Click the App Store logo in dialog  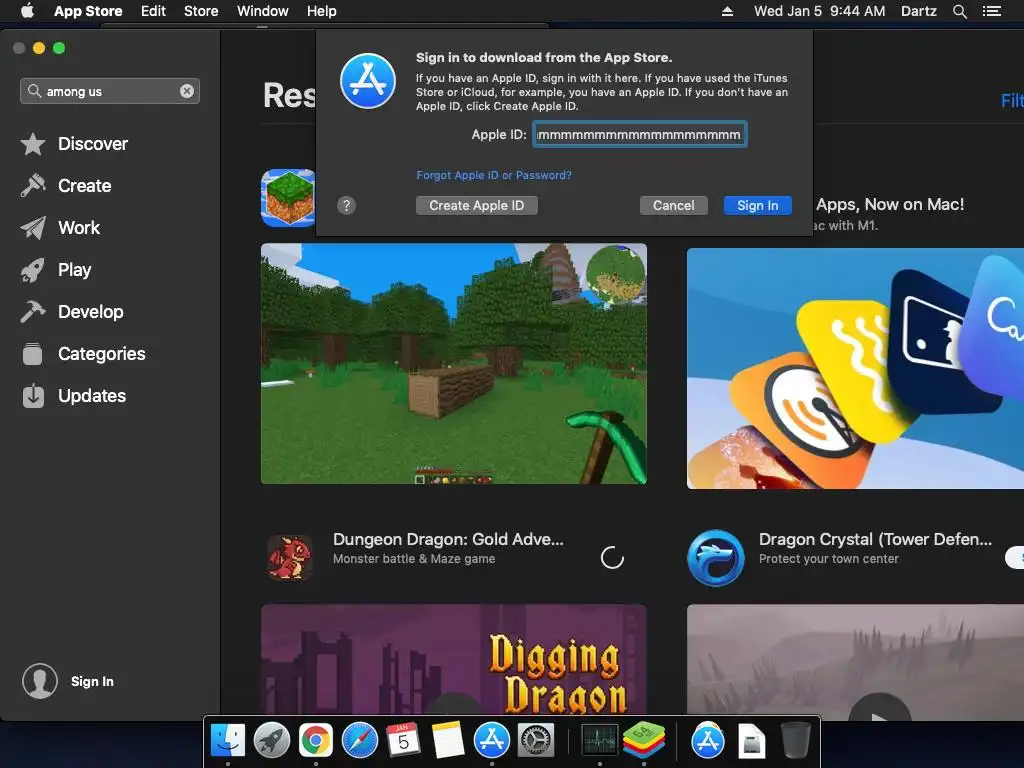click(368, 81)
